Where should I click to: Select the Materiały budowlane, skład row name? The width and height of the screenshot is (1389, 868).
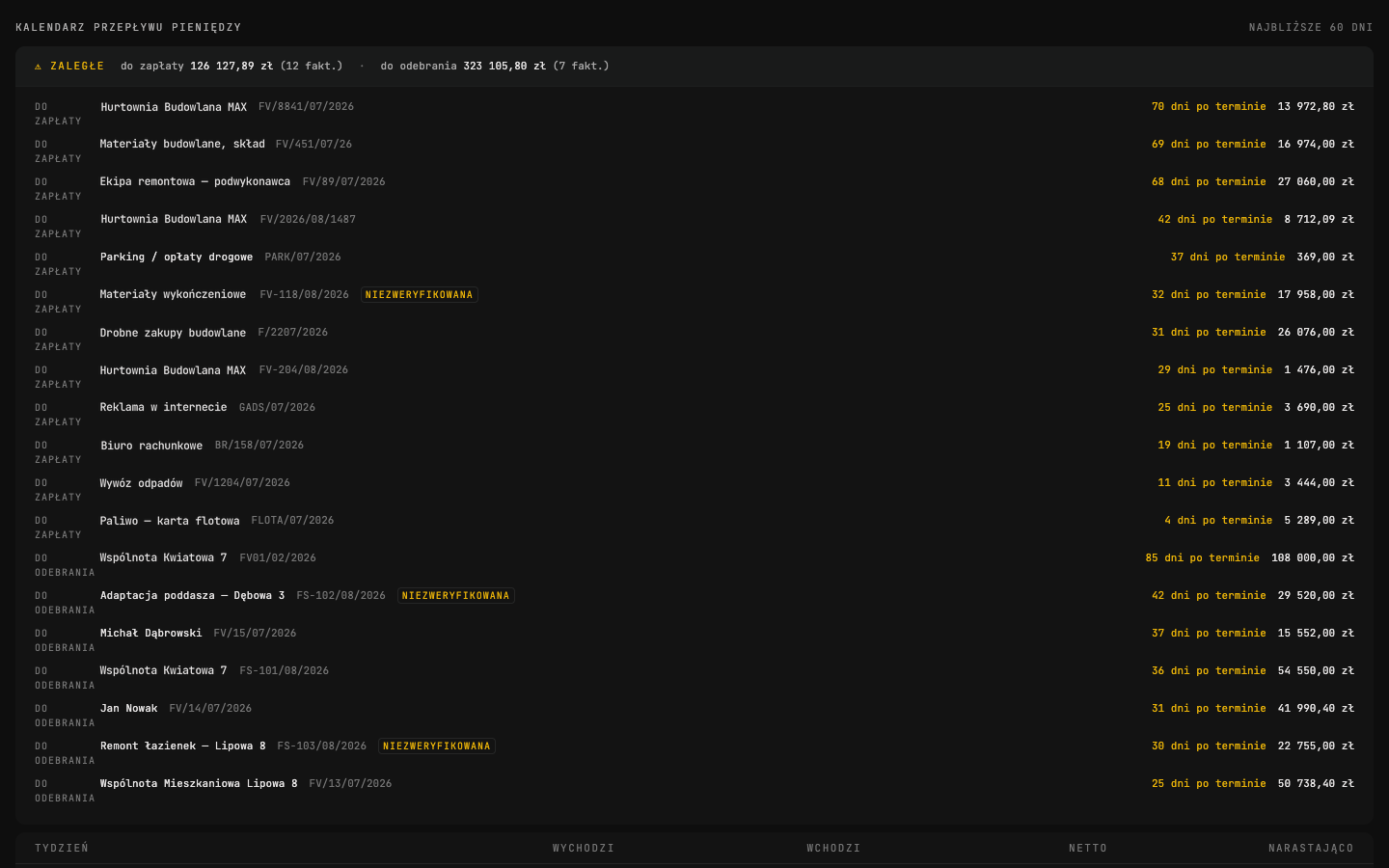tap(182, 145)
